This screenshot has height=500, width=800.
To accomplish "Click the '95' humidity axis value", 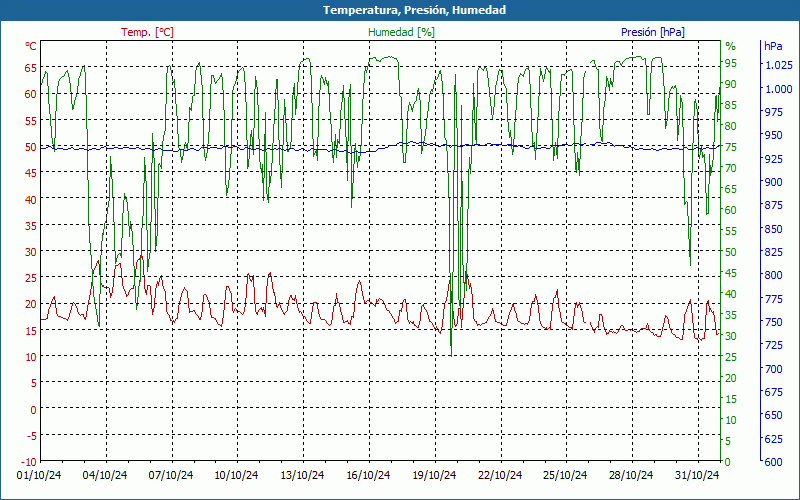I will coord(731,63).
